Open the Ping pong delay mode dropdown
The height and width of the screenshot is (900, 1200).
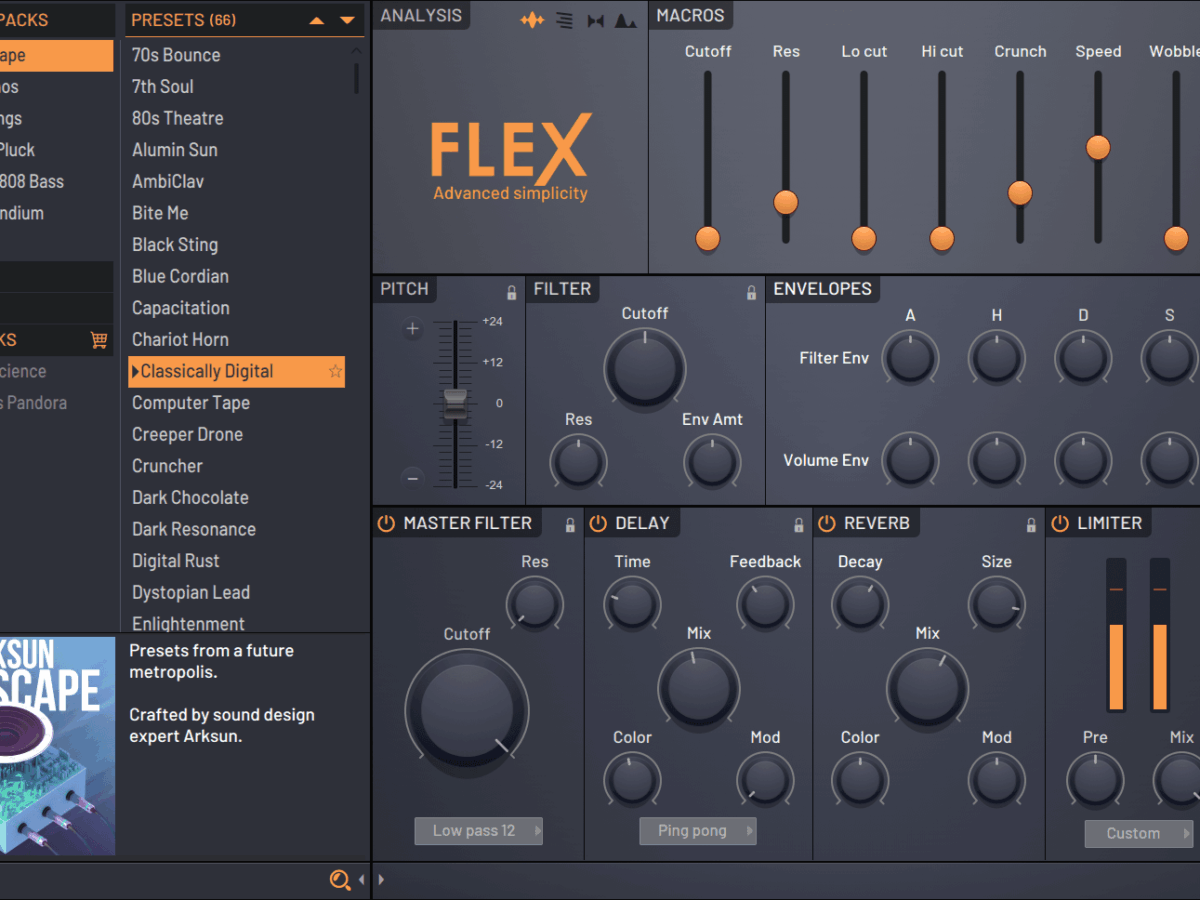tap(697, 831)
